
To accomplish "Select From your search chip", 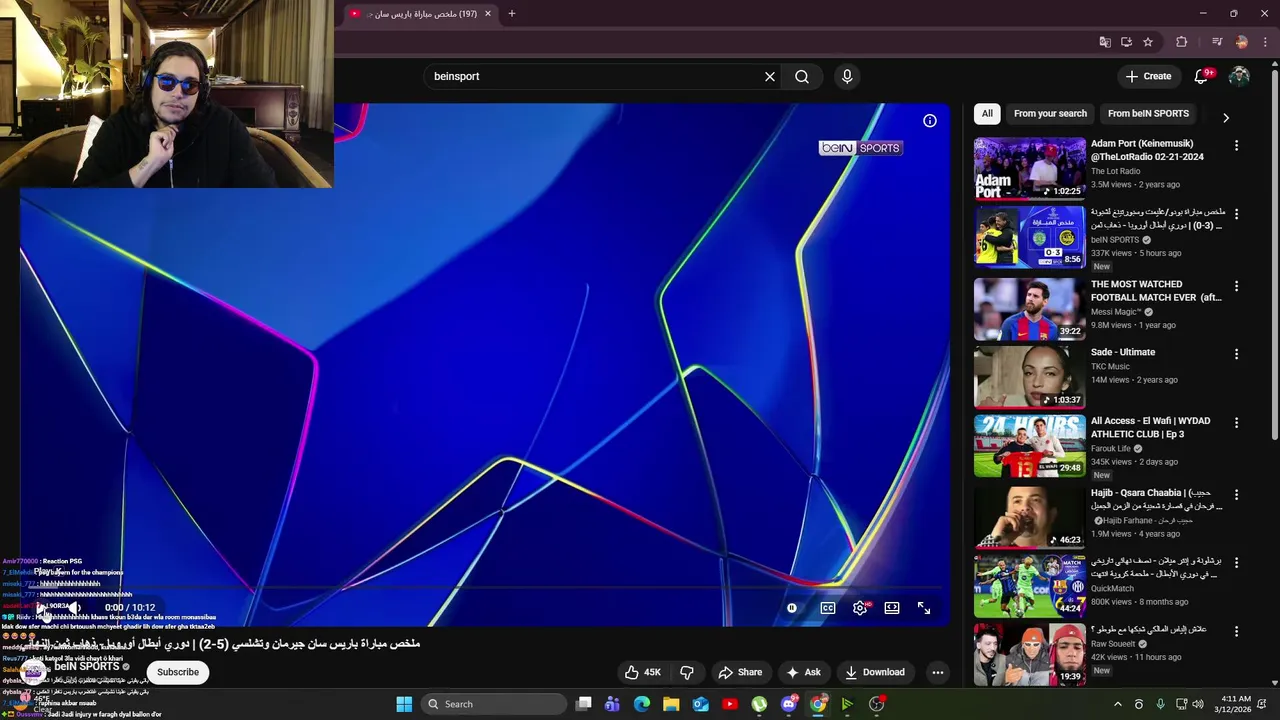I will click(x=1050, y=114).
